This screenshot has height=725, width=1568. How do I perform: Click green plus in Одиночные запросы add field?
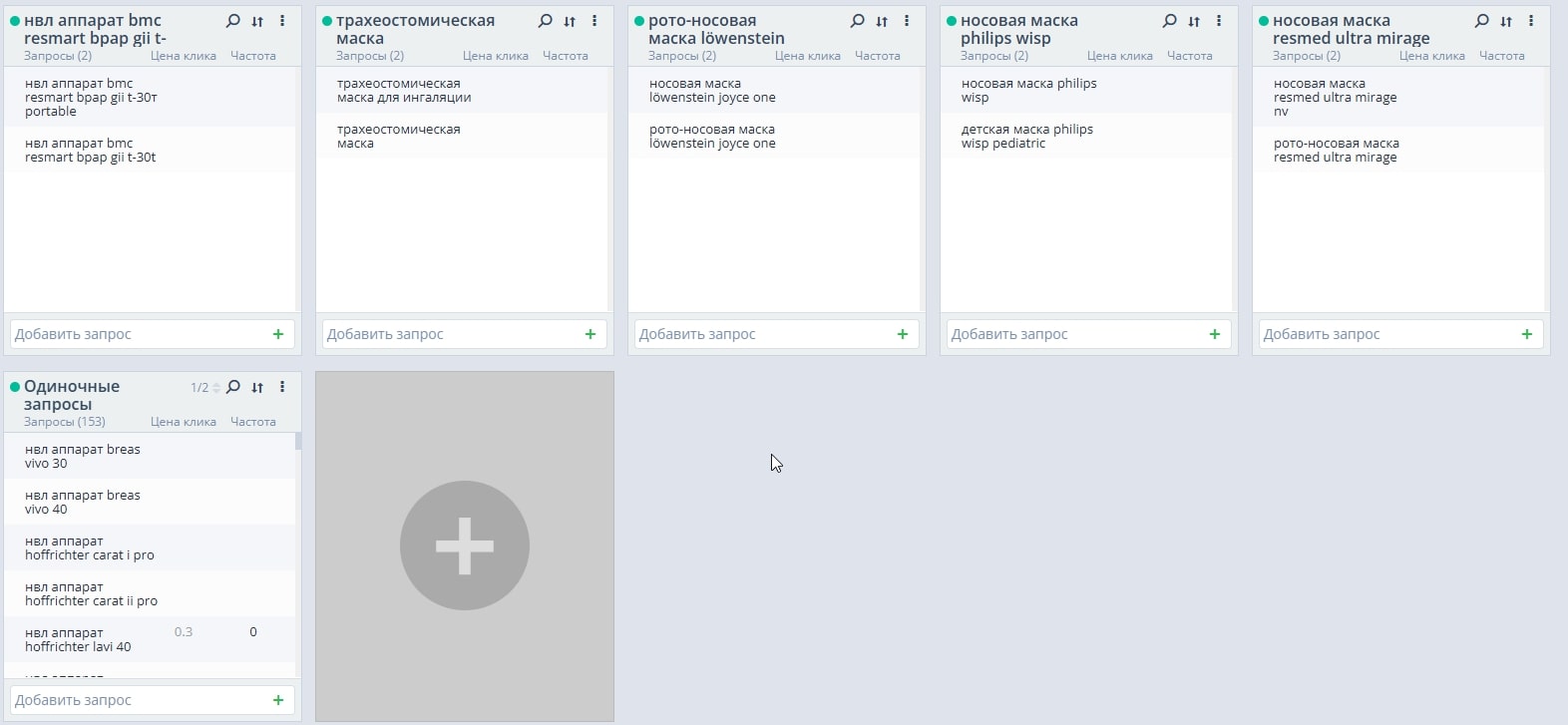coord(277,700)
